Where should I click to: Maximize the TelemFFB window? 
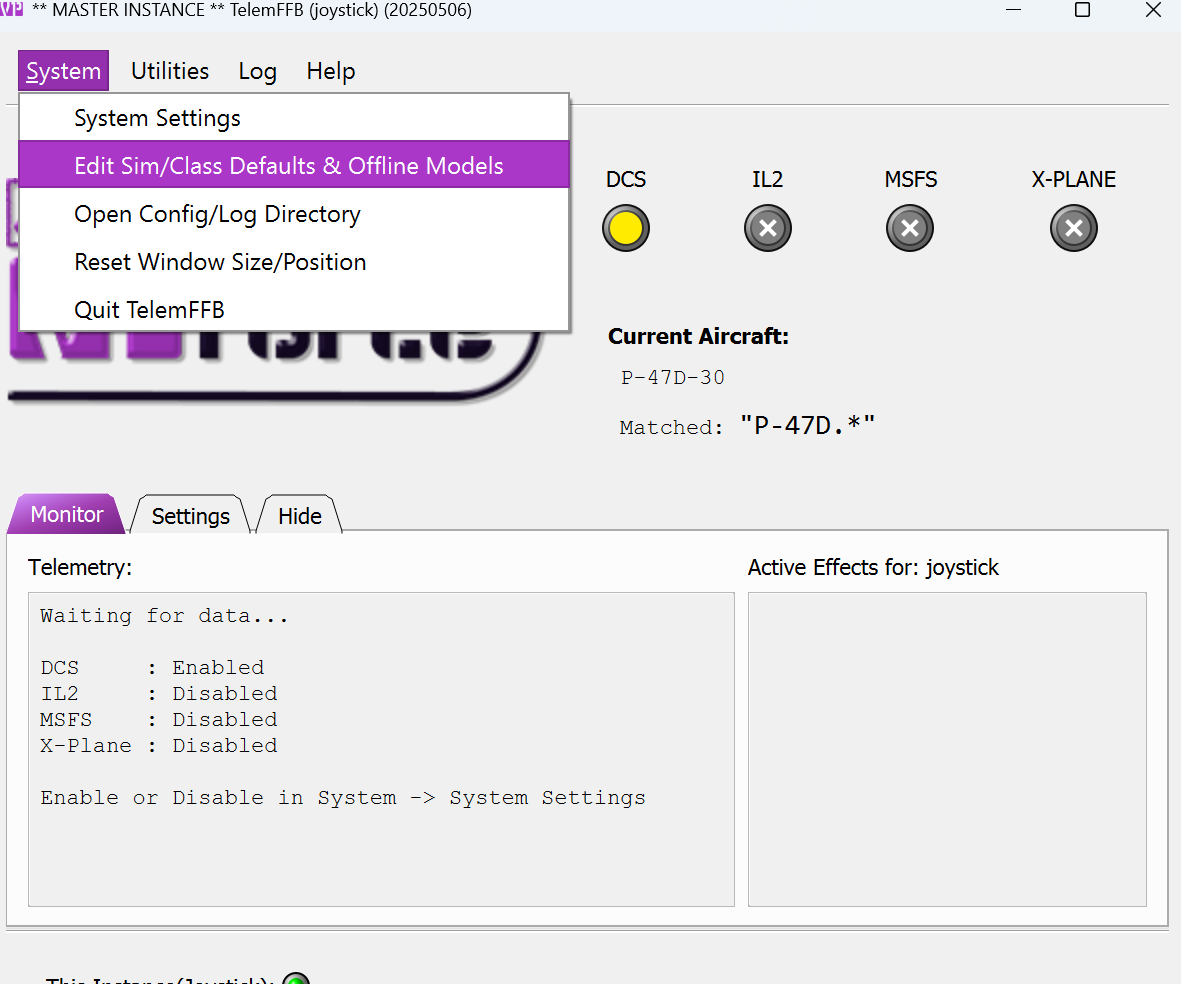tap(1082, 10)
